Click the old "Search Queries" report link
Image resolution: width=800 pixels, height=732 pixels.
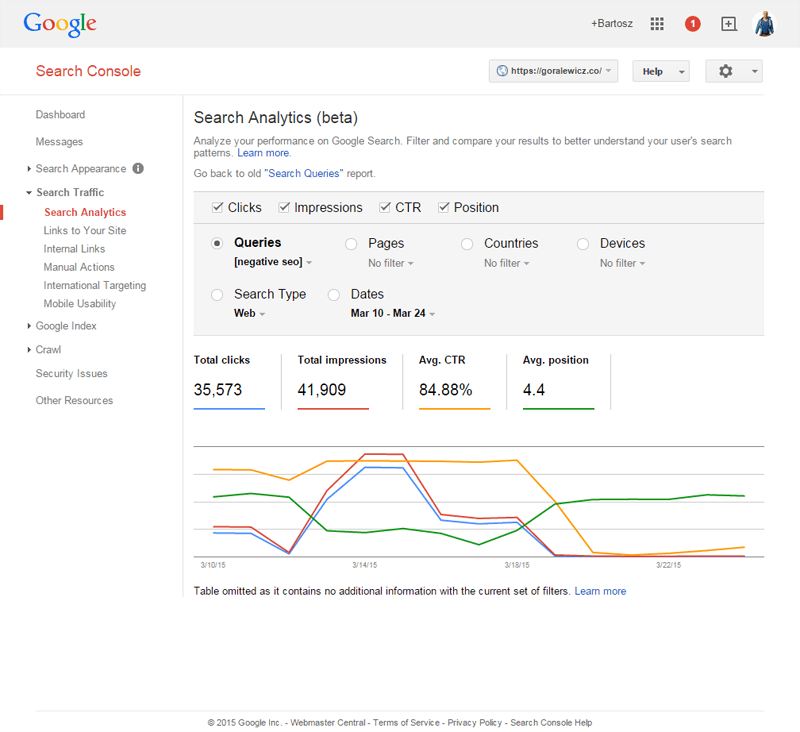pos(303,174)
